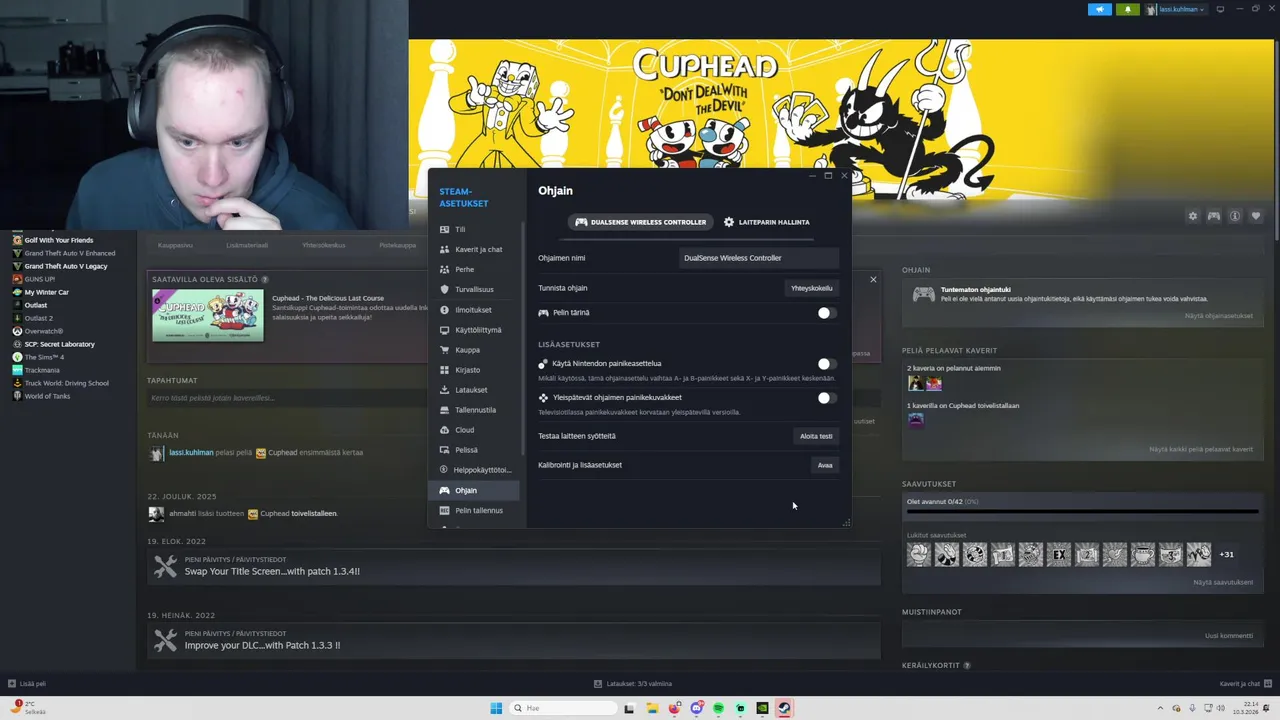
Task: Click the game settings gear icon
Action: [x=1192, y=216]
